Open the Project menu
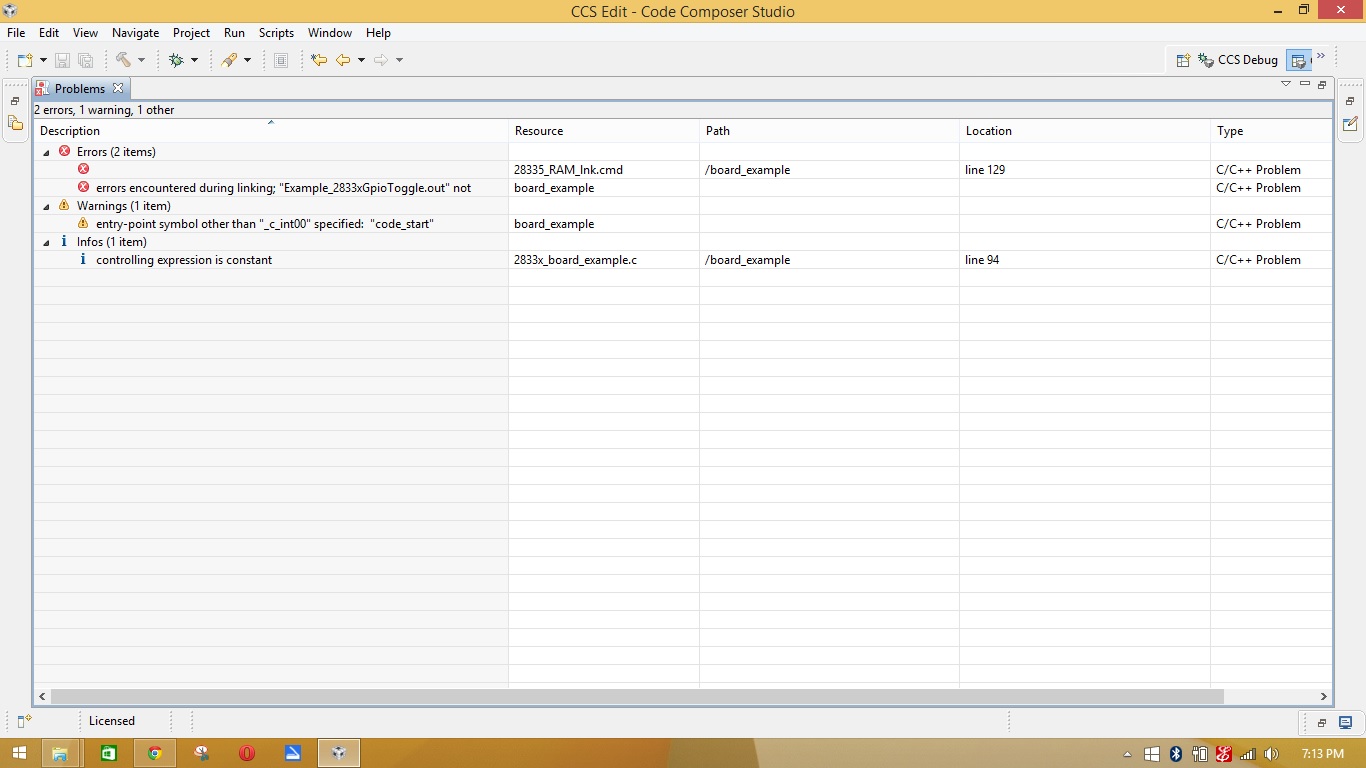The image size is (1366, 768). (x=192, y=33)
